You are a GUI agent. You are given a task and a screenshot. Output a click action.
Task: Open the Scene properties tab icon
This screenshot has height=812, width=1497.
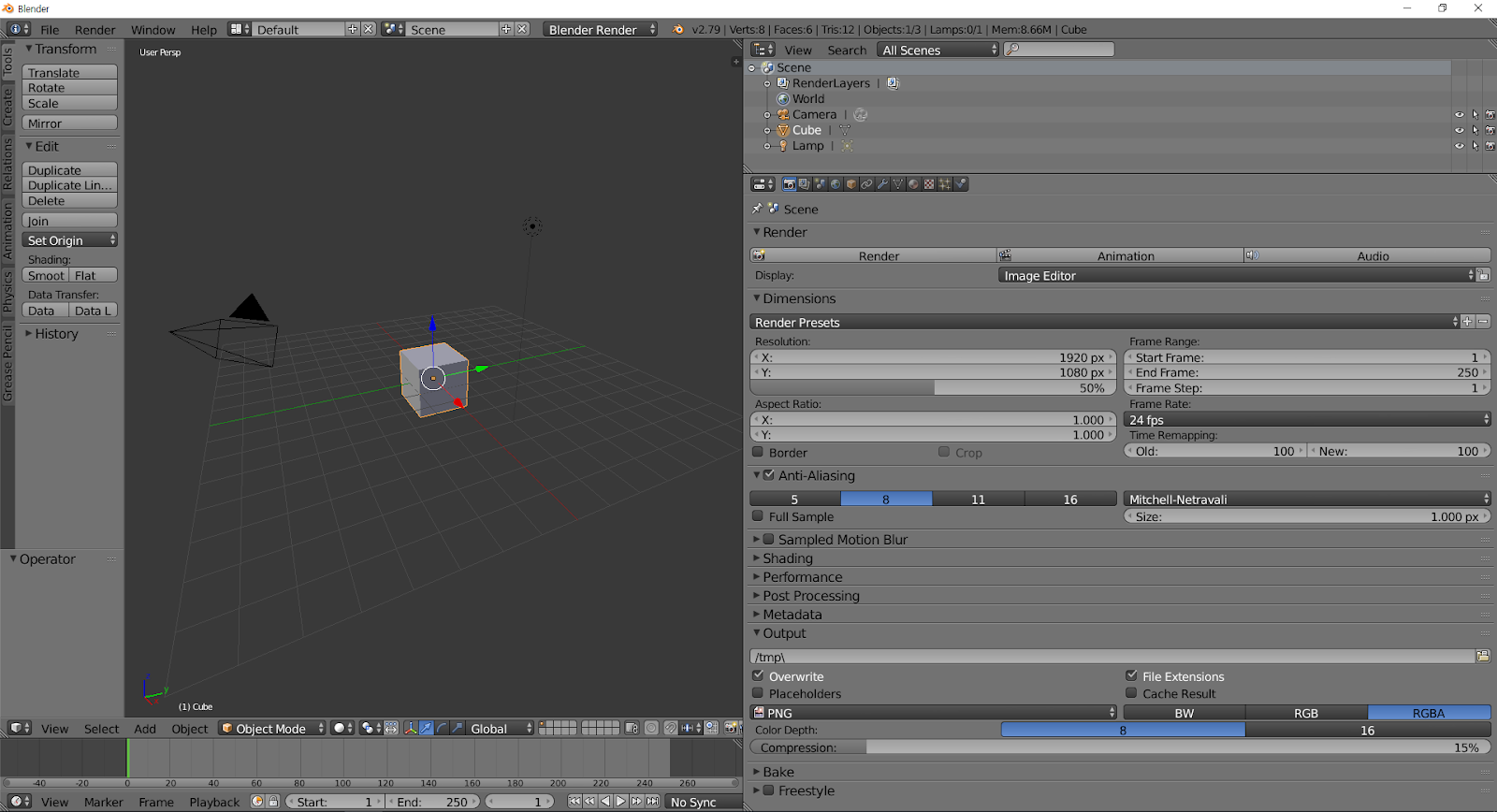[821, 184]
